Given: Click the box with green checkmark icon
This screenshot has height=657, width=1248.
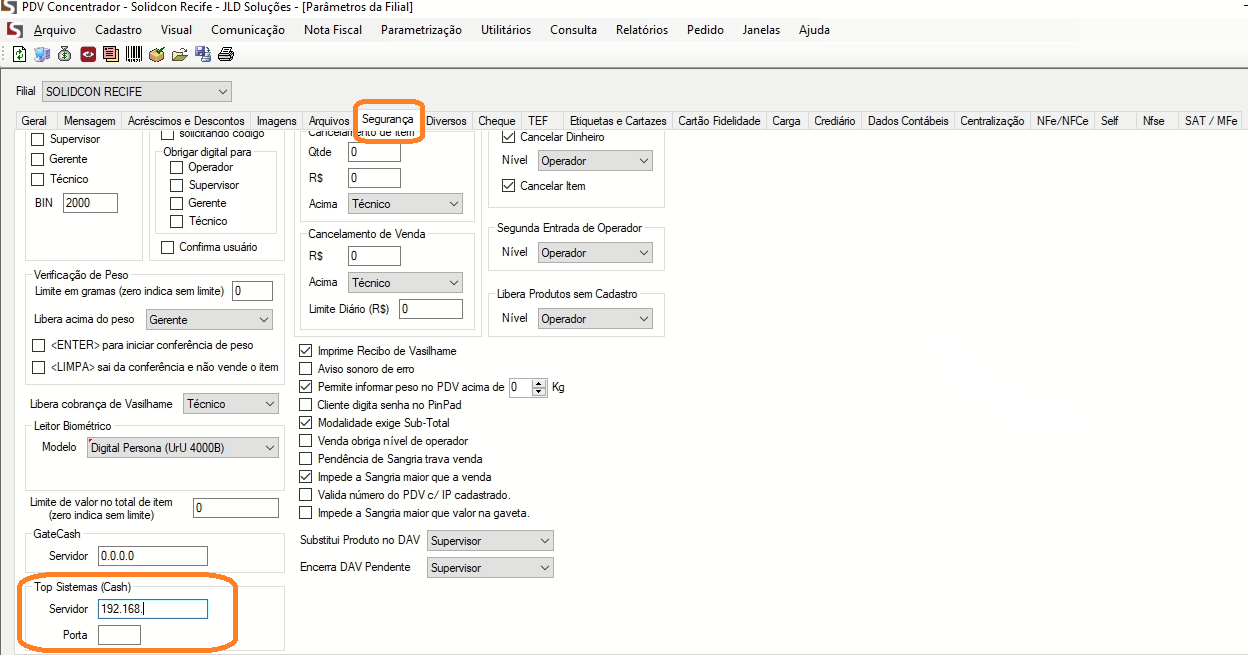Looking at the screenshot, I should click(x=157, y=54).
